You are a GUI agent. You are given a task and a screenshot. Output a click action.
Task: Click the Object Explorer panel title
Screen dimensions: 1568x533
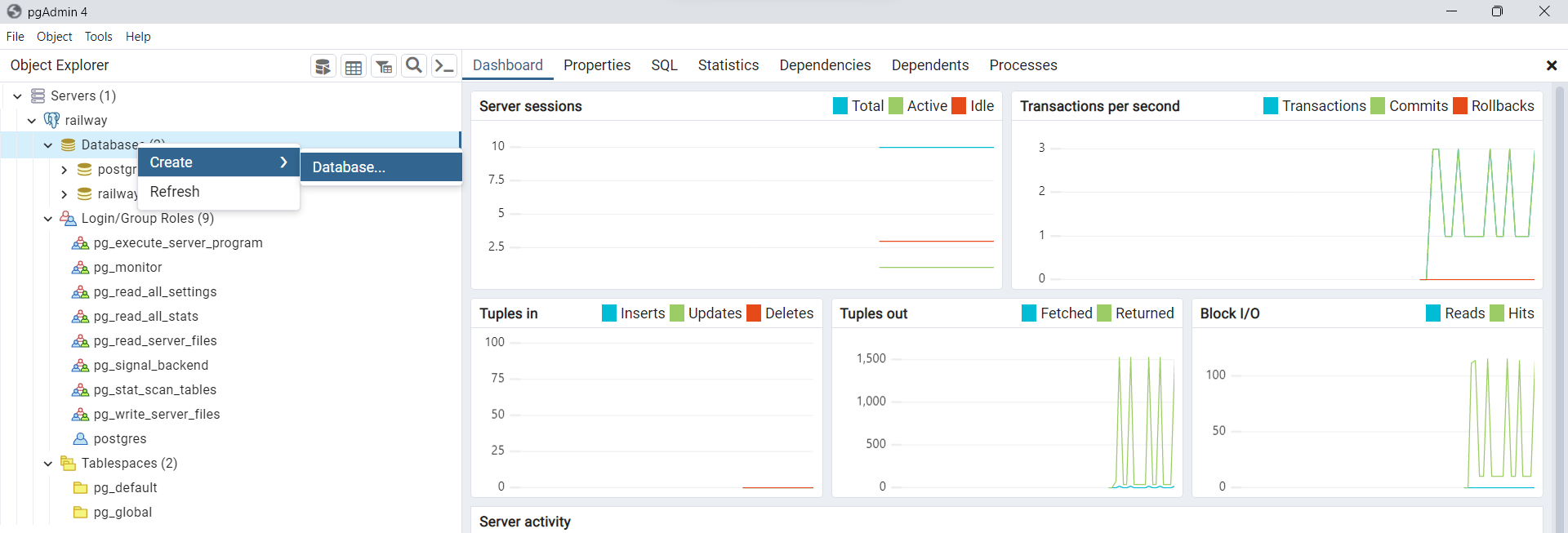[60, 65]
